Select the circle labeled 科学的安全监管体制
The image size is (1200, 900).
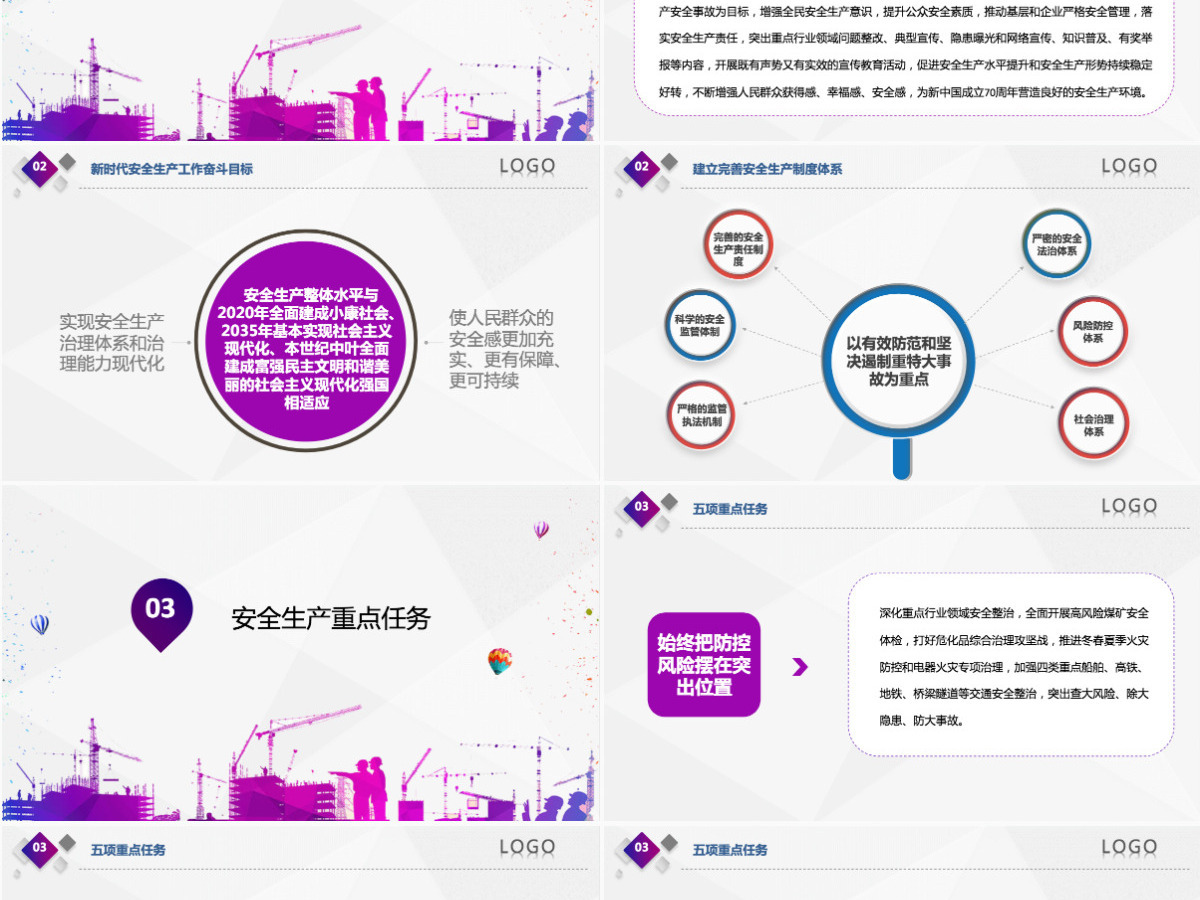tap(699, 323)
